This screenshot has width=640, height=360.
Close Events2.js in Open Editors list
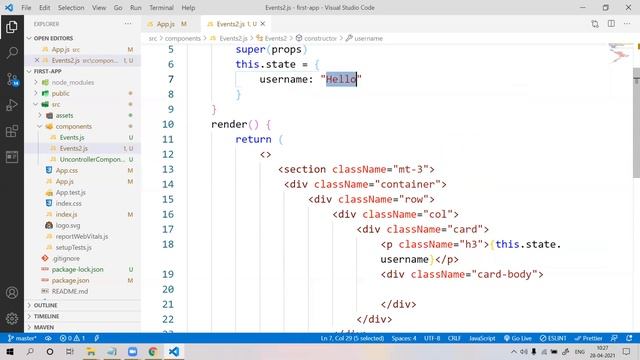[x=37, y=60]
